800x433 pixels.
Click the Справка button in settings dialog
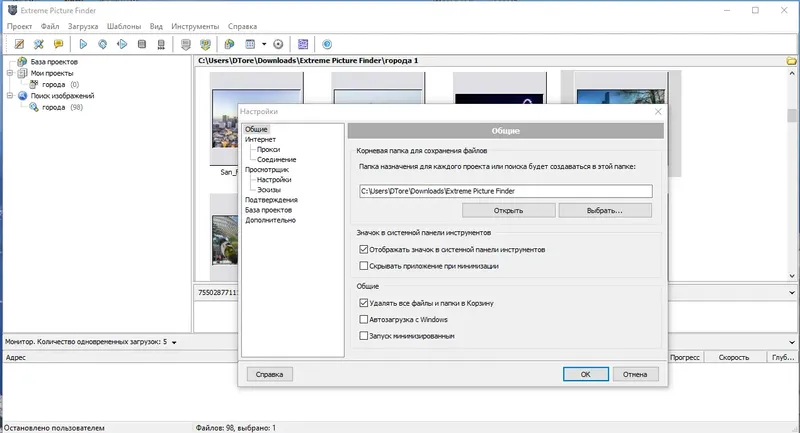[269, 374]
